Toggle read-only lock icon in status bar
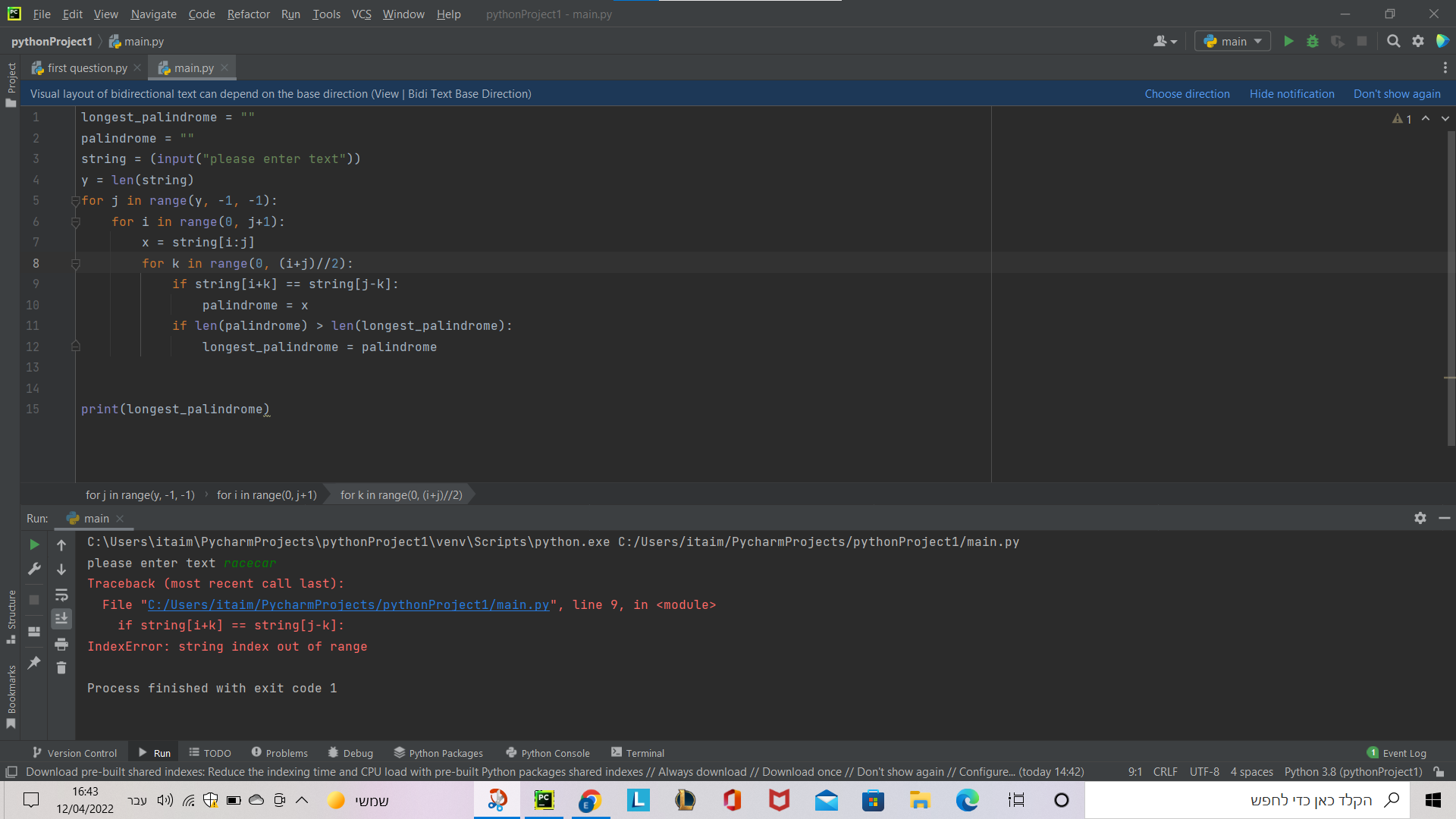Viewport: 1456px width, 819px height. 1439,772
